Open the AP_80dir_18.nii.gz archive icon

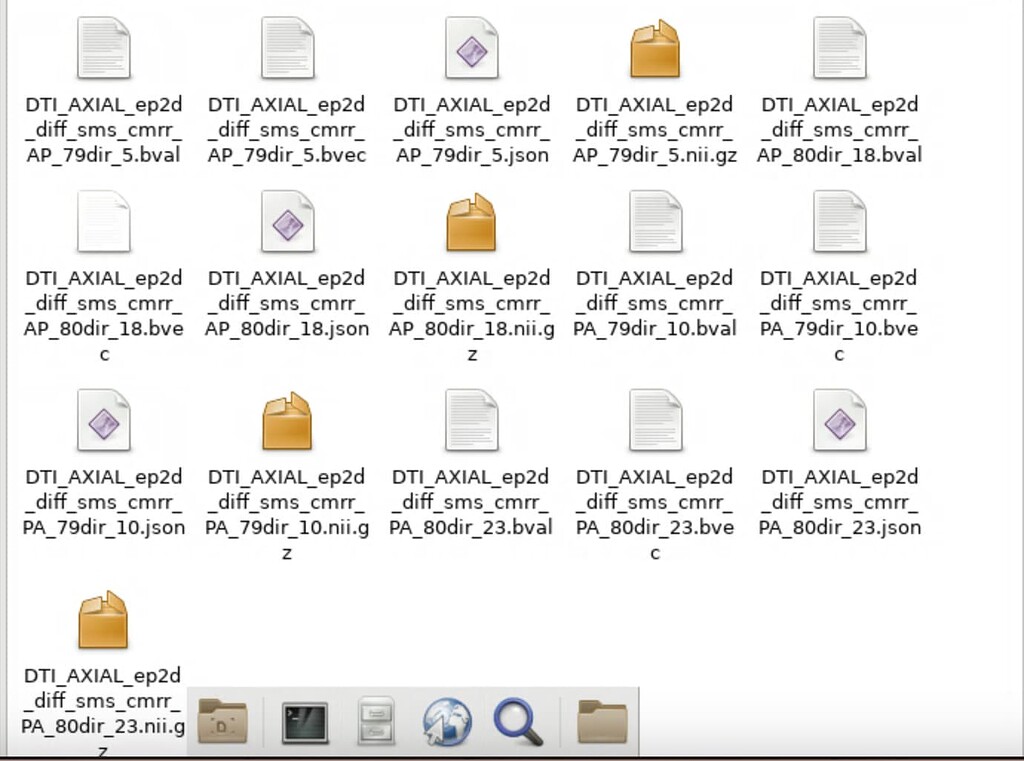pos(472,222)
